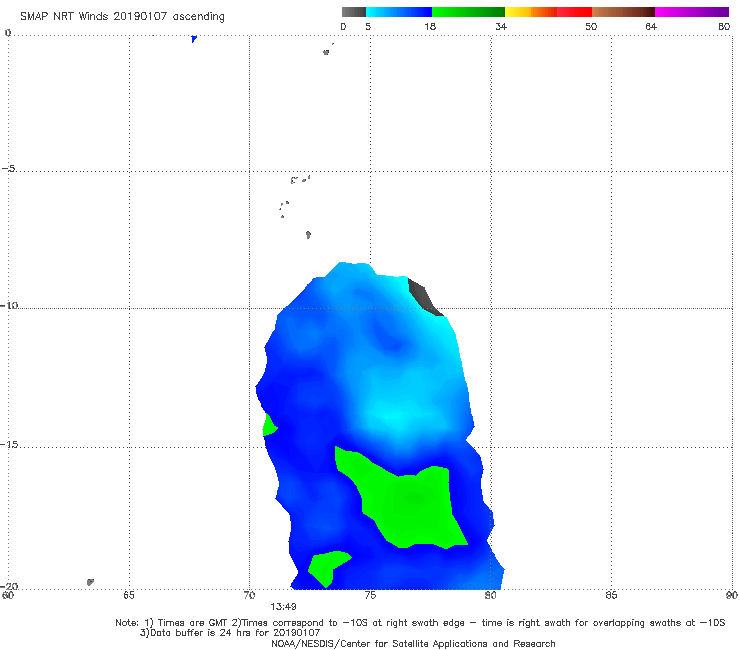Click the brown segment of the color bar
Viewport: 740px width, 650px height.
pyautogui.click(x=623, y=12)
